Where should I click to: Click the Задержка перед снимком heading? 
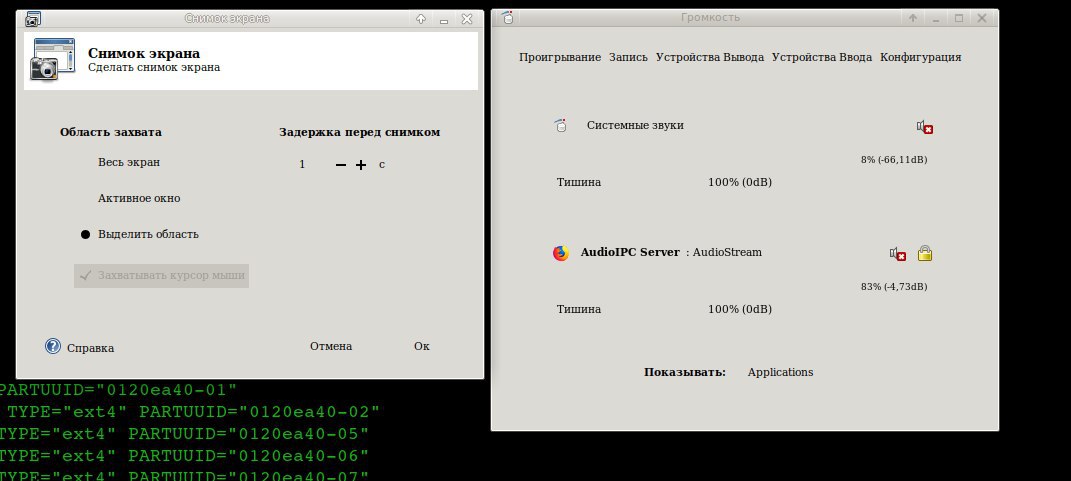359,133
